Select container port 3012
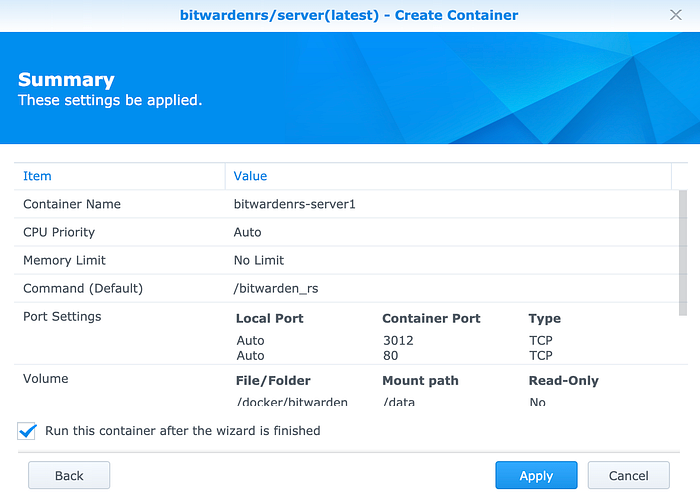Viewport: 700px width, 496px height. tap(398, 341)
